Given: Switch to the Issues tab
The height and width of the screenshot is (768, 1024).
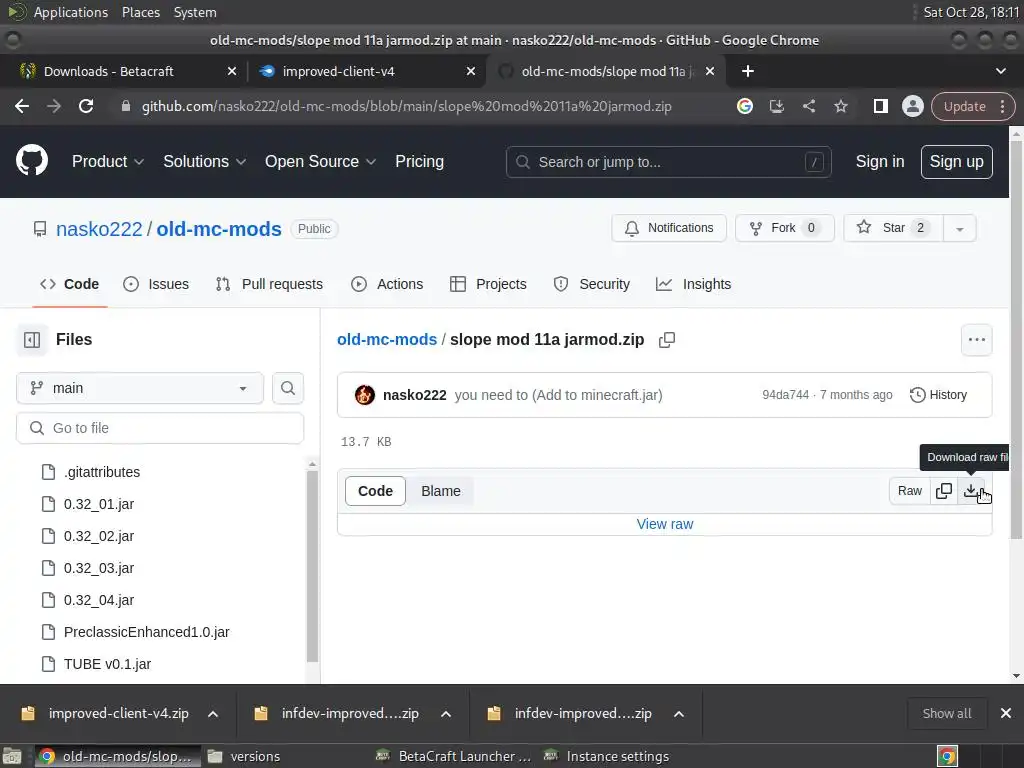Looking at the screenshot, I should click(156, 284).
